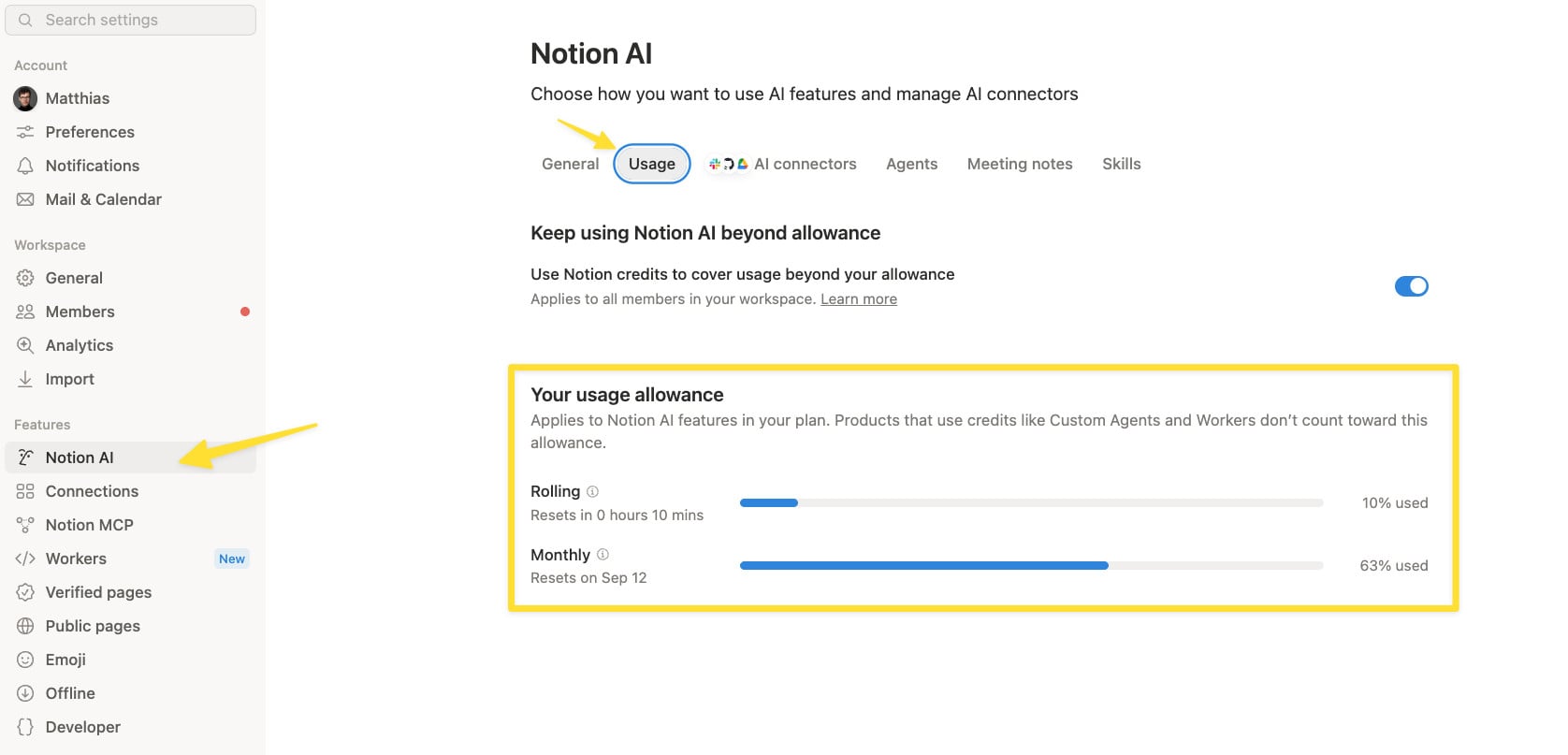Open the AI connectors tab label
The height and width of the screenshot is (755, 1568).
coord(806,164)
